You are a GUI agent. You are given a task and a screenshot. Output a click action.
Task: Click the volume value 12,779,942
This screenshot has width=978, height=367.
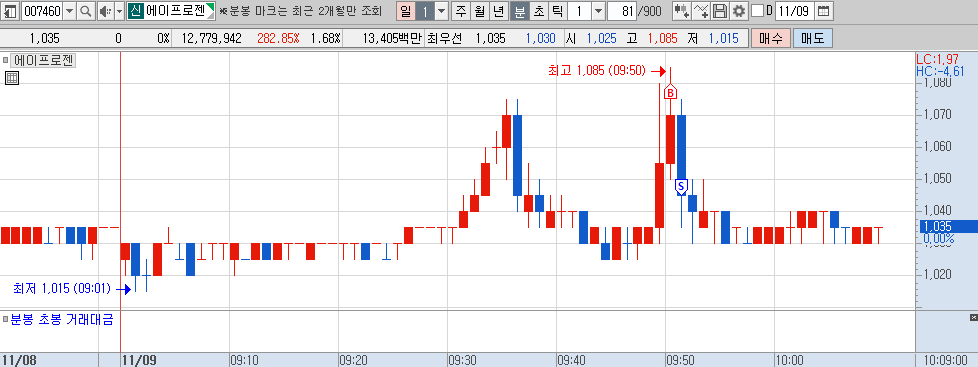[x=211, y=38]
